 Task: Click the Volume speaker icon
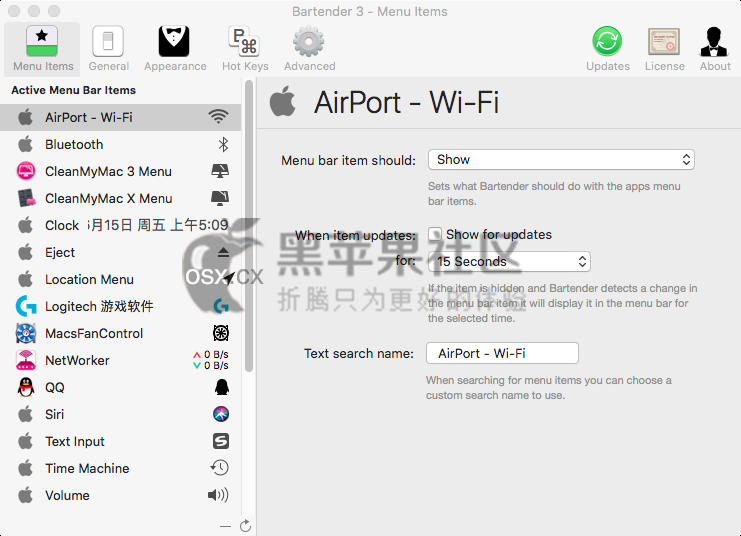pos(218,495)
